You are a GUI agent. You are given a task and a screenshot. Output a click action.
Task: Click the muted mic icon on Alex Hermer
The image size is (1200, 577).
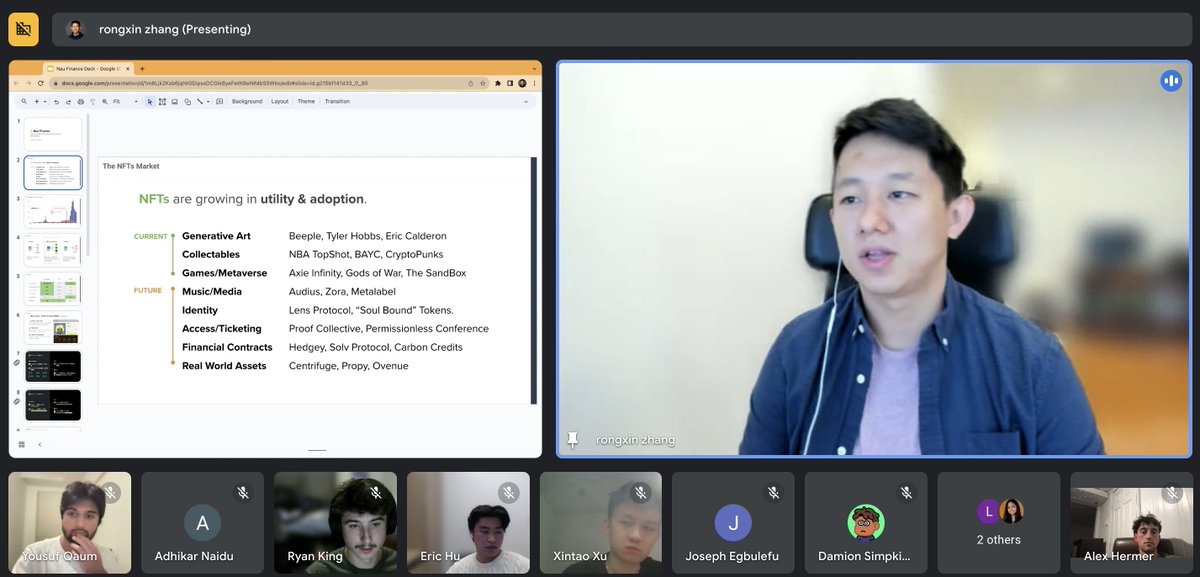coord(1171,492)
